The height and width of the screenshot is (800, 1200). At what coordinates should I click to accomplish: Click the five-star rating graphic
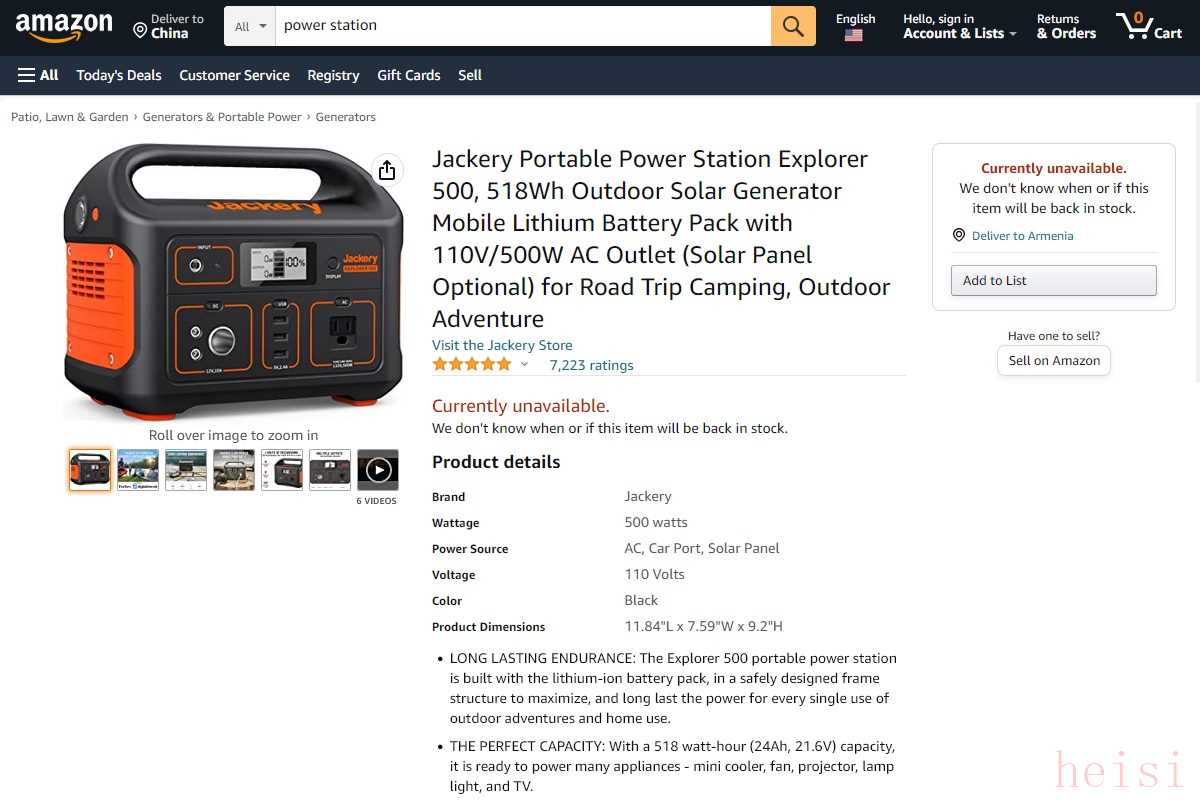click(472, 364)
